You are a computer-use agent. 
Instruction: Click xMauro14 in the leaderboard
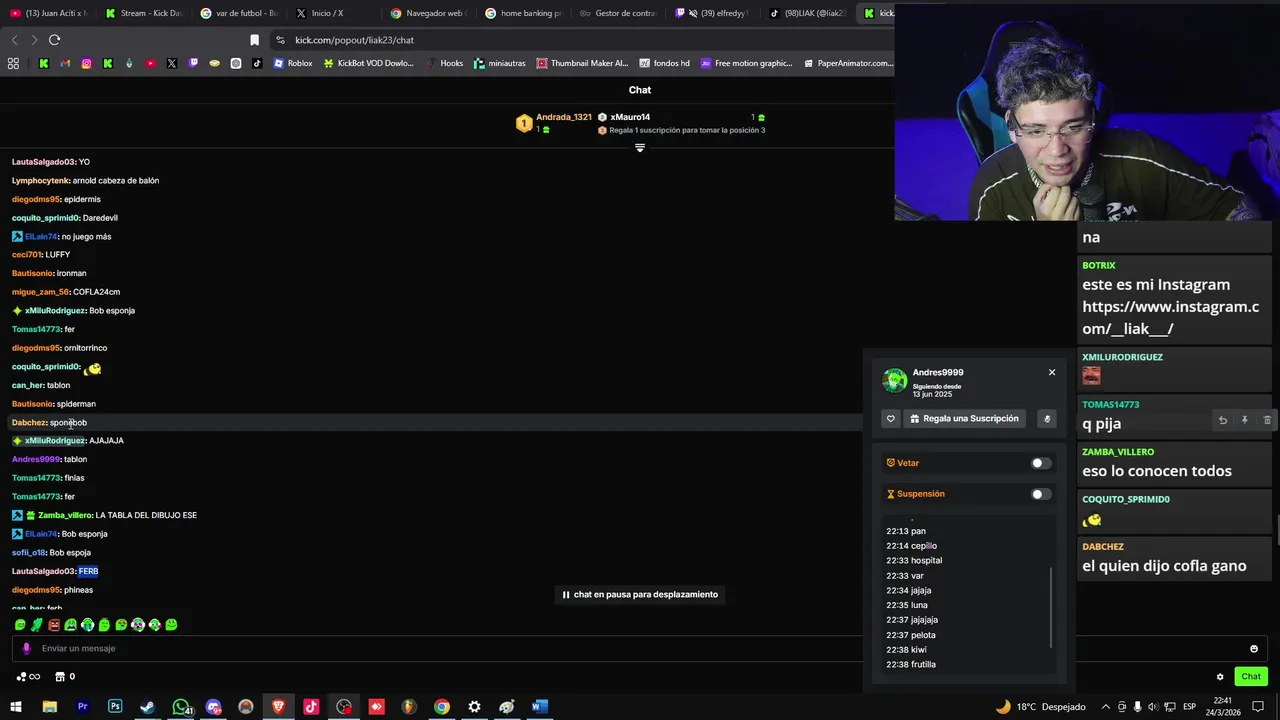coord(630,117)
